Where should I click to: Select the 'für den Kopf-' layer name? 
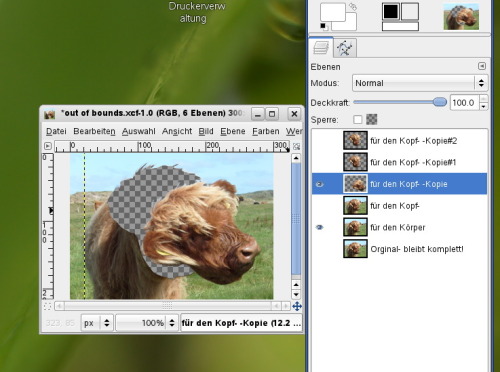[395, 206]
